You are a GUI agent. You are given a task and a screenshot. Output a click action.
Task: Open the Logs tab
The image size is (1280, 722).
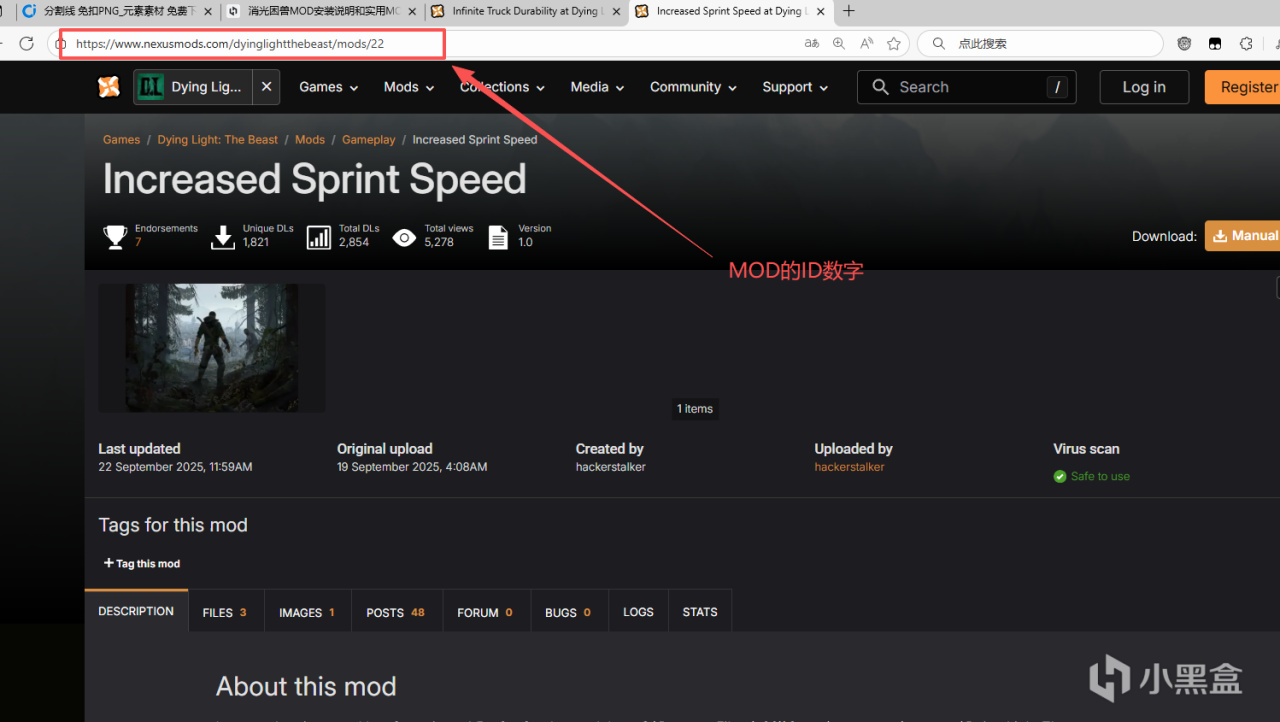click(x=638, y=612)
